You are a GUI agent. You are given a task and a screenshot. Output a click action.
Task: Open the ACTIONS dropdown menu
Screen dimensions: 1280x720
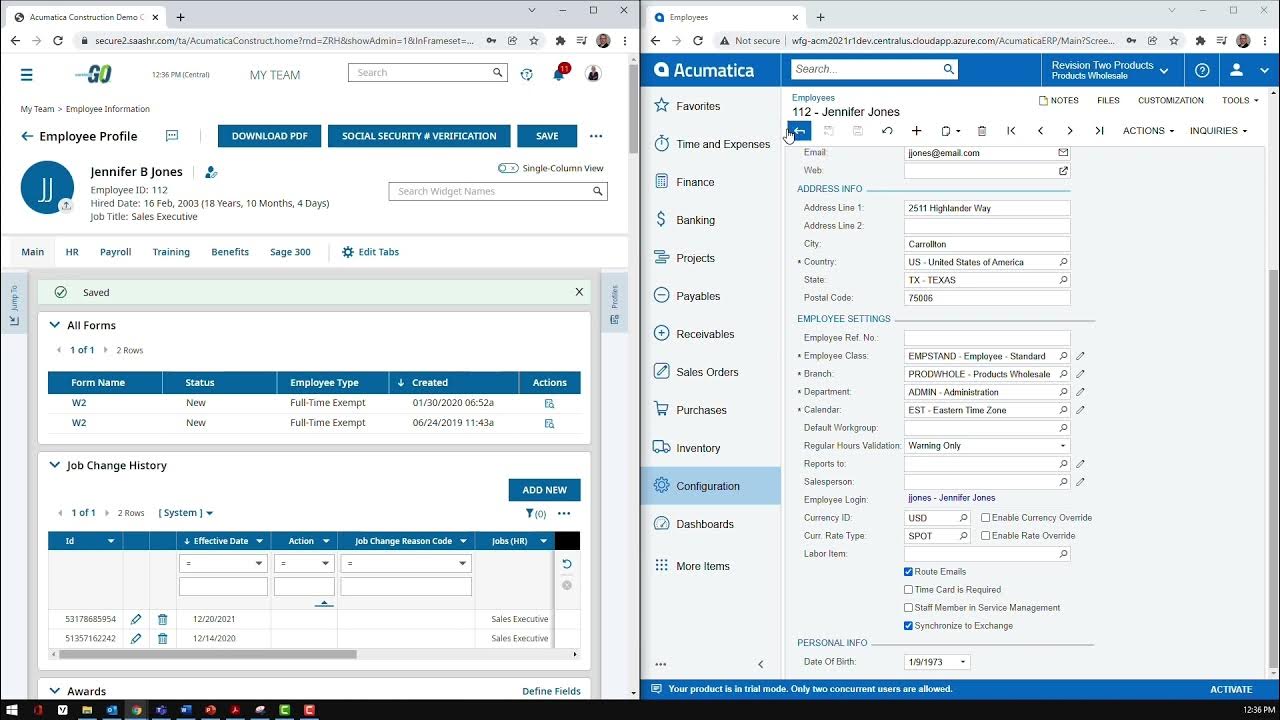1148,131
